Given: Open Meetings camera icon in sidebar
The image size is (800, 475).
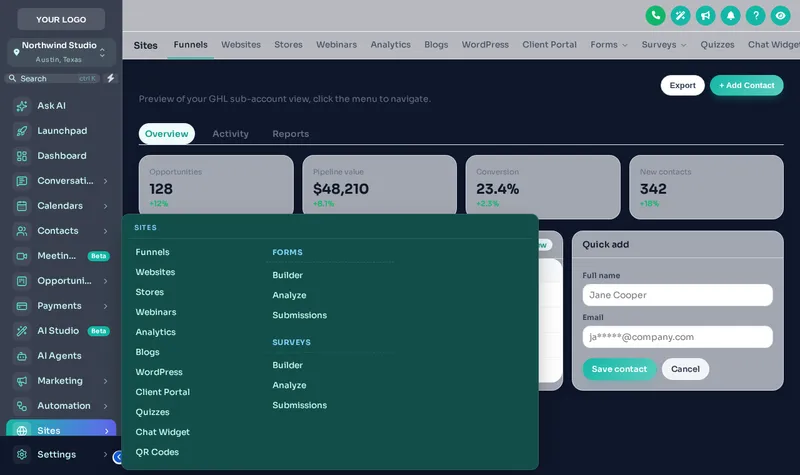Looking at the screenshot, I should click(22, 256).
